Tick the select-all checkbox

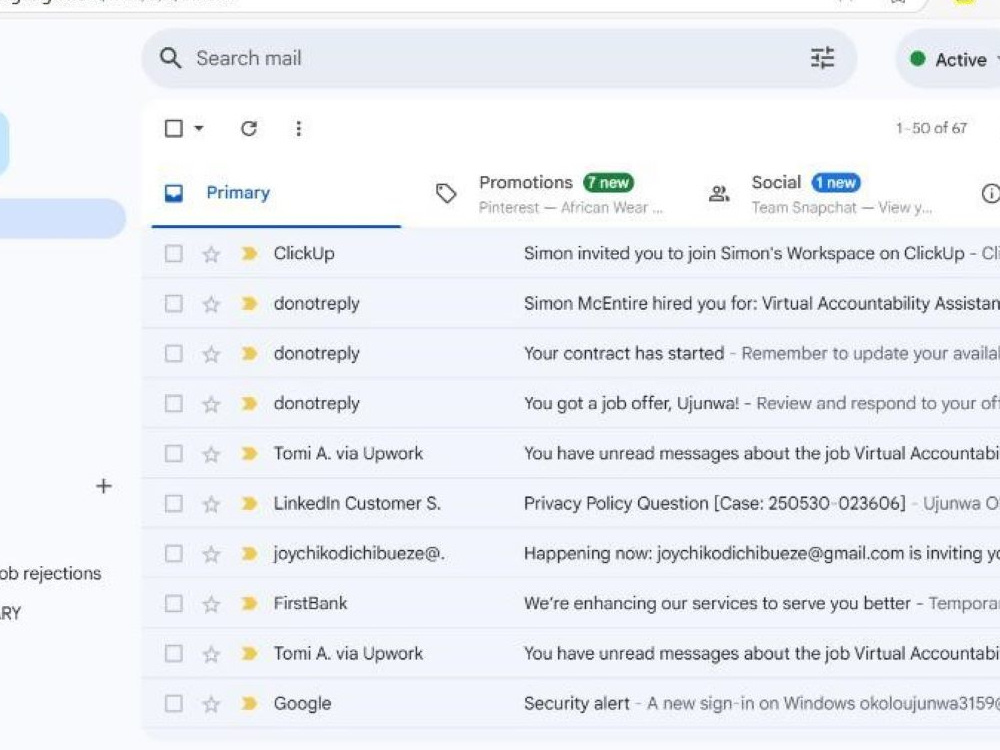click(x=173, y=128)
